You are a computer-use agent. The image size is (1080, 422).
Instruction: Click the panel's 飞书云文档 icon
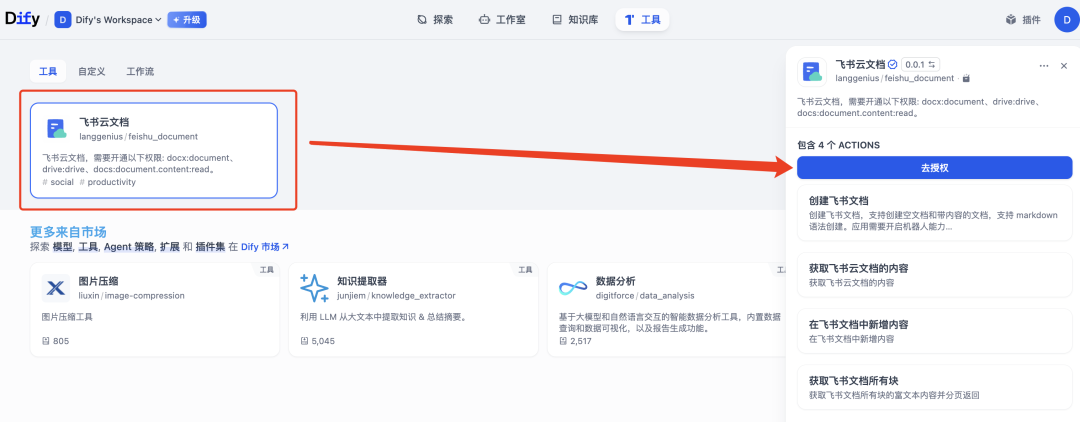pyautogui.click(x=811, y=72)
